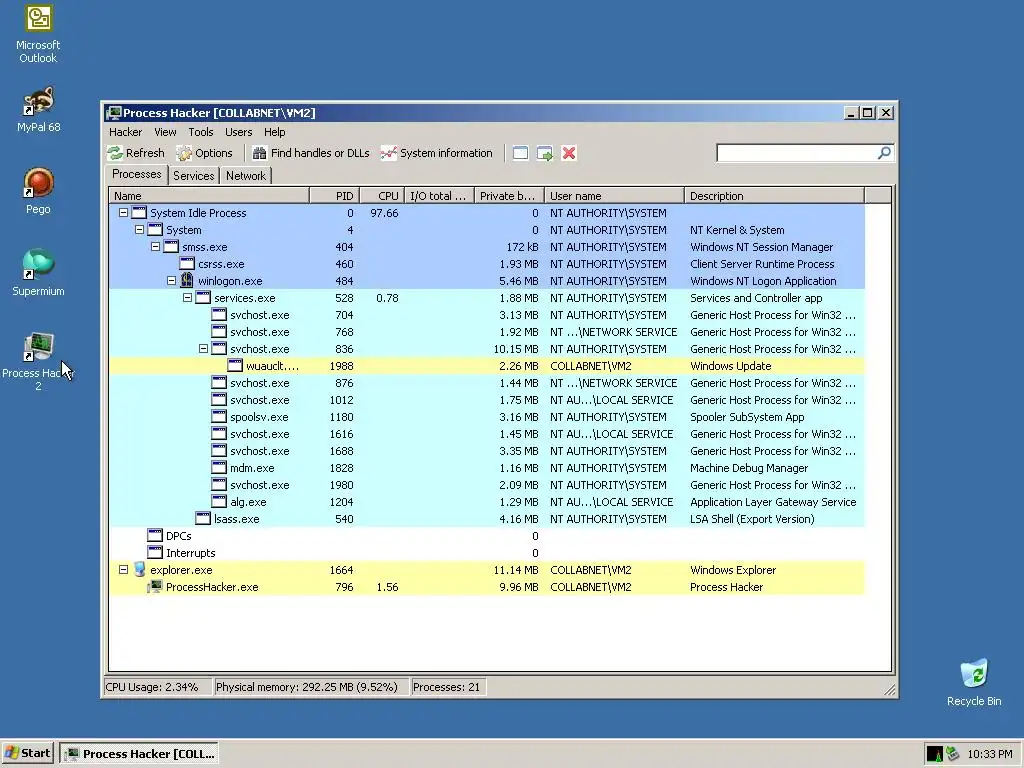
Task: Click the Start button
Action: [27, 753]
